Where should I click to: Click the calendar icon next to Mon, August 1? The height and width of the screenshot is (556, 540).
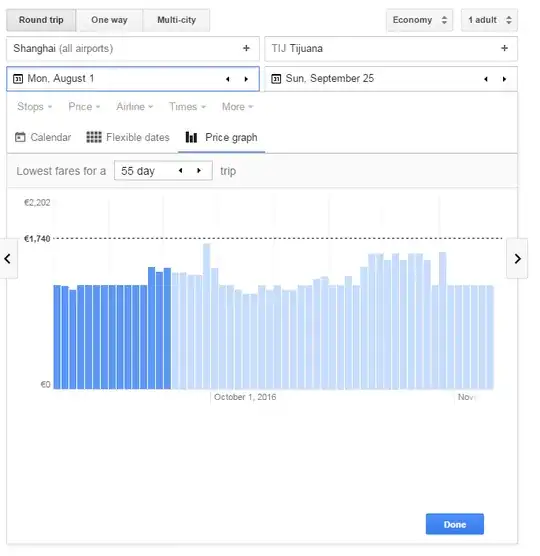[x=18, y=78]
